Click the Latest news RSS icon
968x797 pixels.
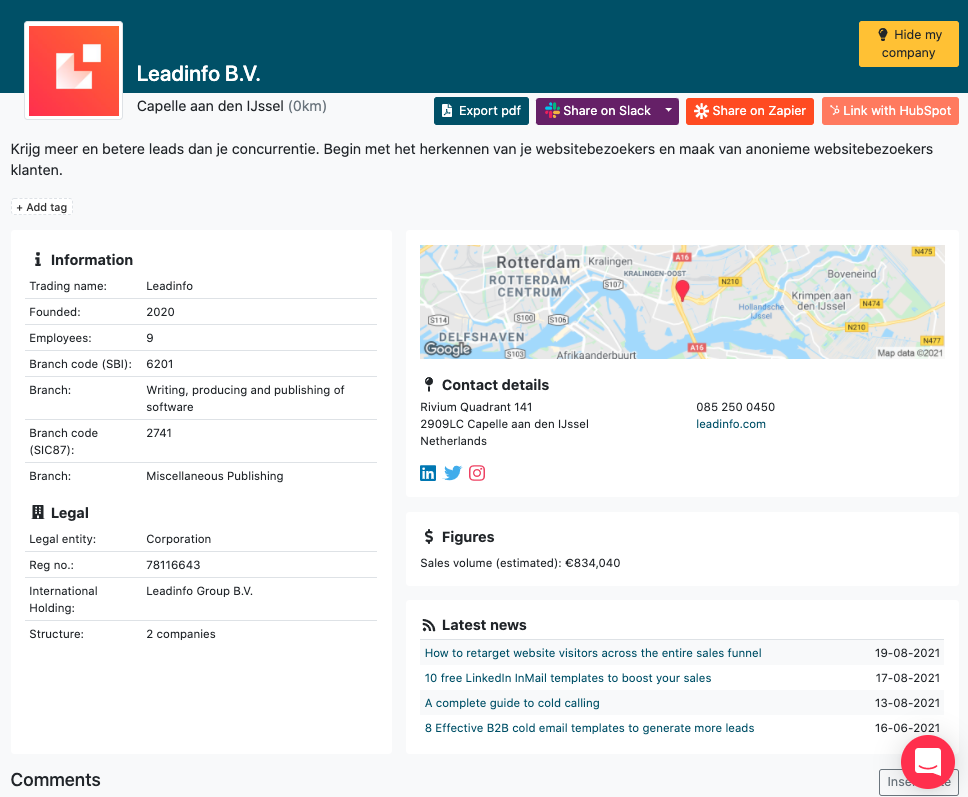tap(428, 625)
